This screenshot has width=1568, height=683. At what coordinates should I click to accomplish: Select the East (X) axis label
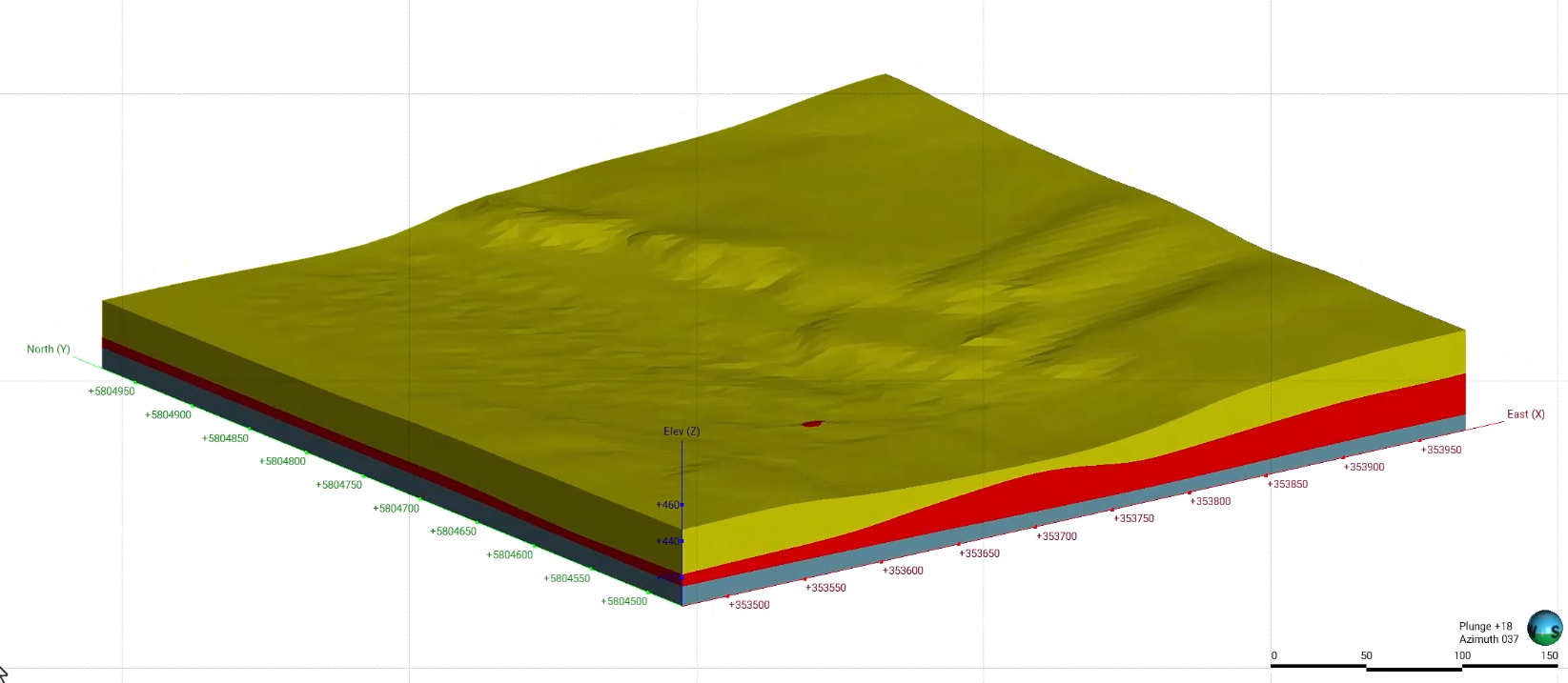coord(1525,414)
